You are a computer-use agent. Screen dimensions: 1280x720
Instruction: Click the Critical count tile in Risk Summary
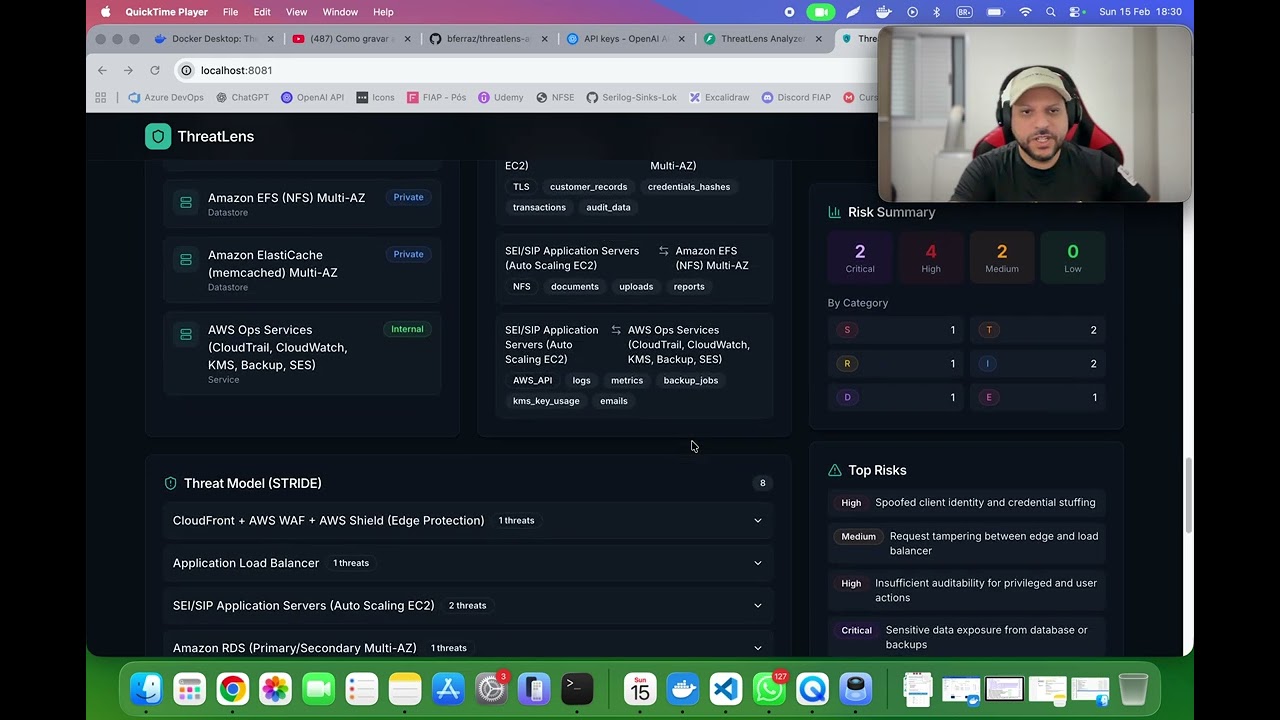pyautogui.click(x=860, y=258)
